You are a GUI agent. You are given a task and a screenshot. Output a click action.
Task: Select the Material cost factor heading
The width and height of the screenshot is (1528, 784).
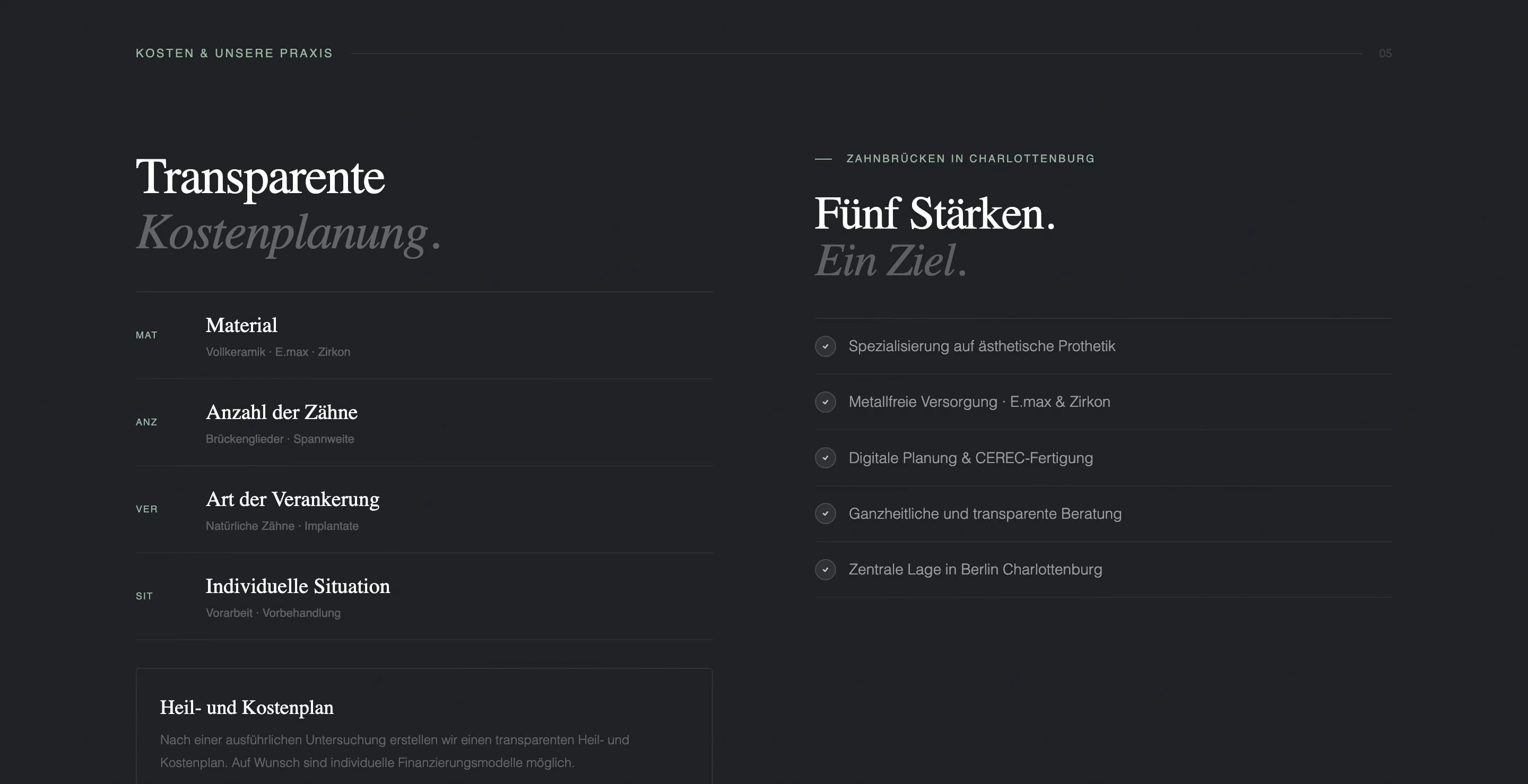(241, 325)
